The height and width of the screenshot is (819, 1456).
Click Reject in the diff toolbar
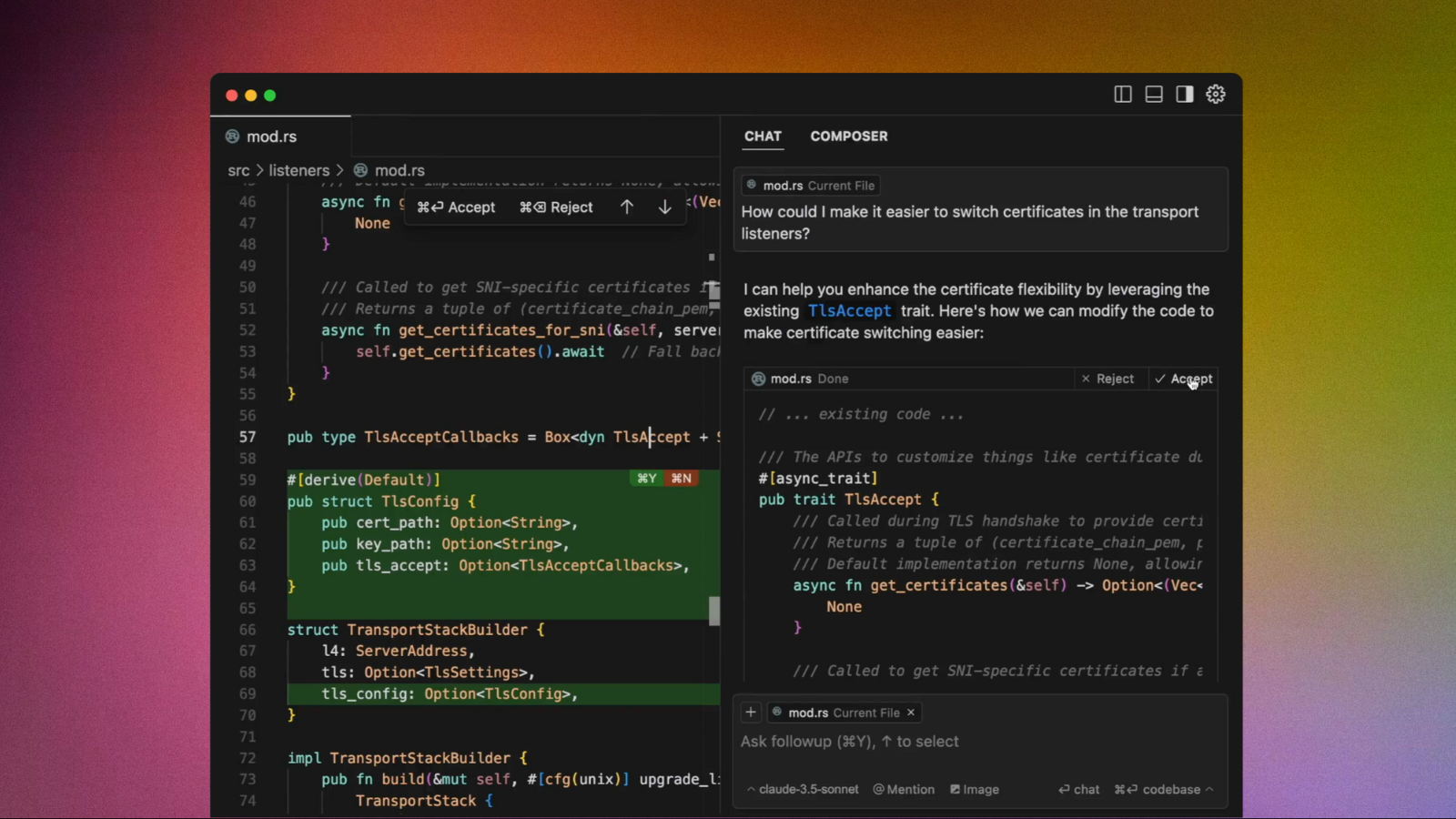556,207
